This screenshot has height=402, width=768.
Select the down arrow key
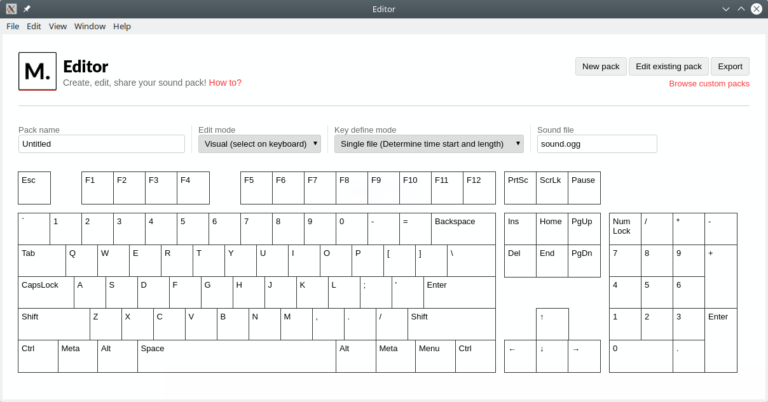click(x=552, y=356)
